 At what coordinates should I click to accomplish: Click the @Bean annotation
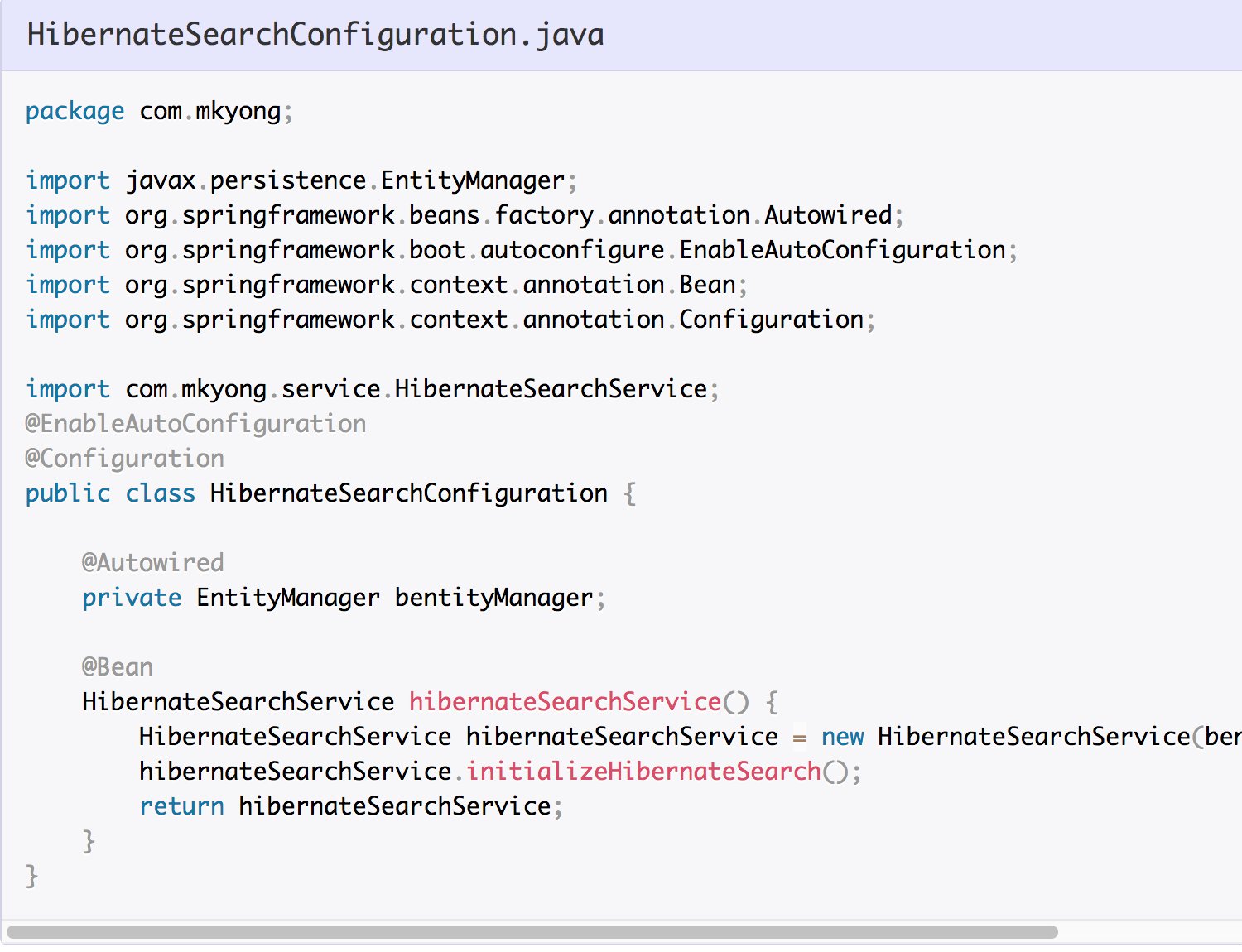(118, 667)
